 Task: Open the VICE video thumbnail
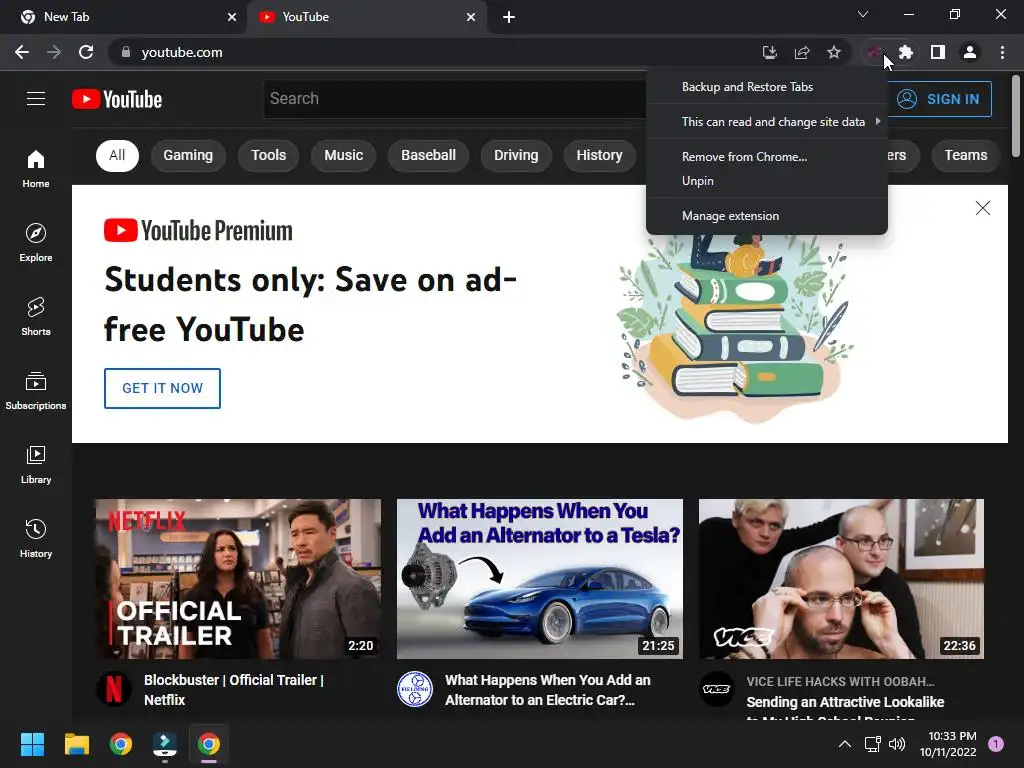tap(841, 579)
